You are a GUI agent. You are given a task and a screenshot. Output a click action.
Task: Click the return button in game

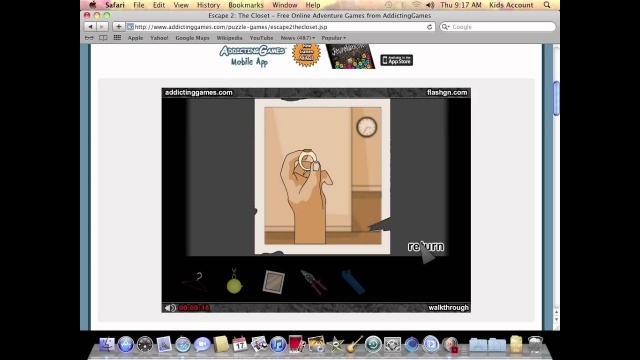pyautogui.click(x=426, y=247)
